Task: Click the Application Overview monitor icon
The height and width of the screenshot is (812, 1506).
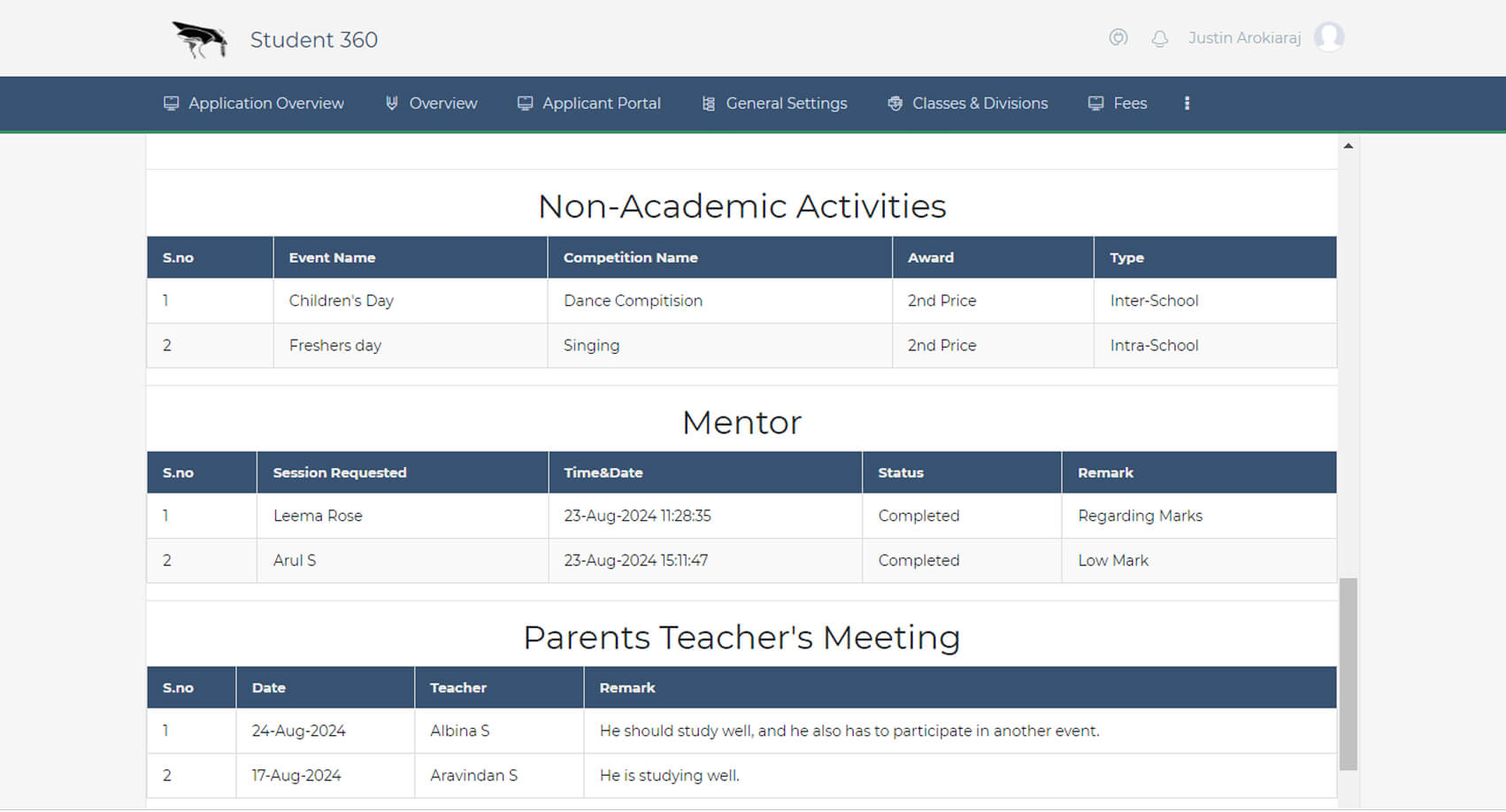Action: pos(170,103)
